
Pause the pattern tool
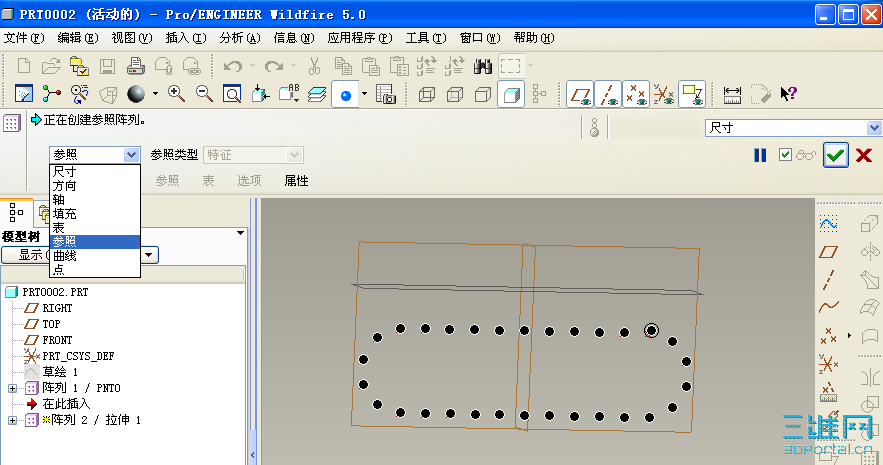760,155
